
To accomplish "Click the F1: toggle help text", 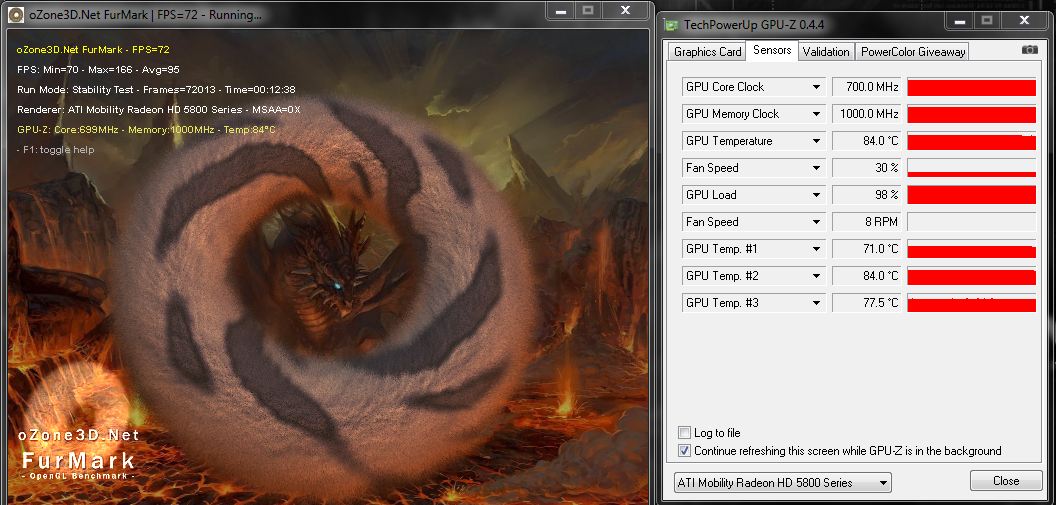I will 56,149.
